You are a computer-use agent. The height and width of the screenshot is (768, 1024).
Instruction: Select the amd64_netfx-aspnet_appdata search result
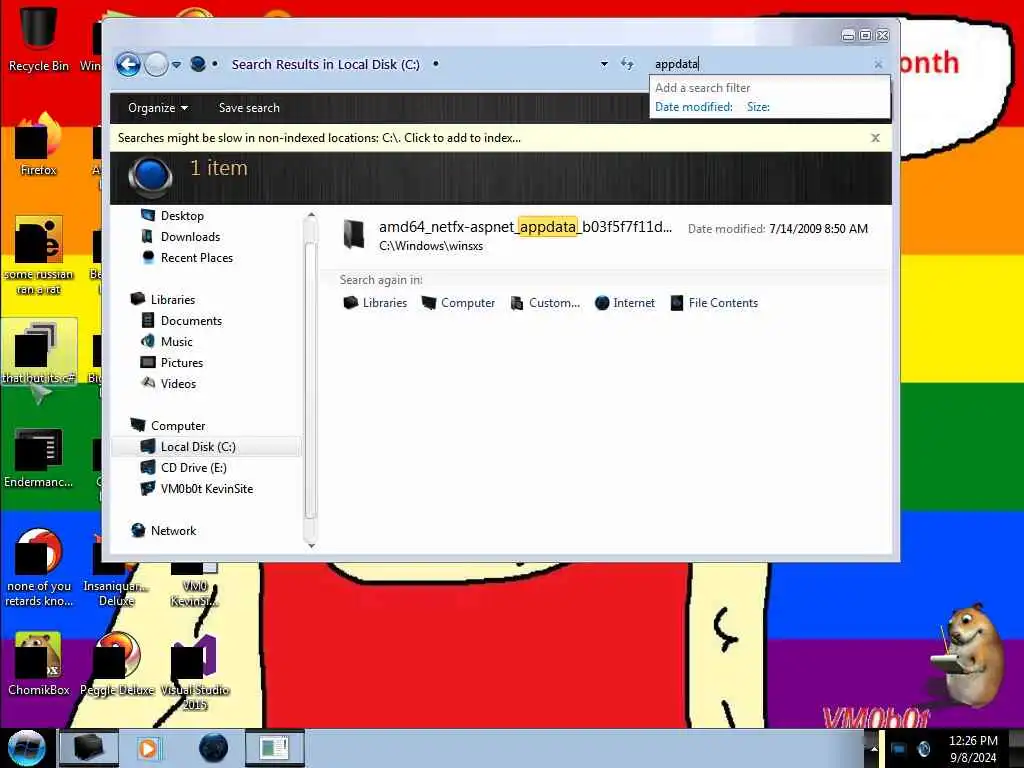click(605, 236)
